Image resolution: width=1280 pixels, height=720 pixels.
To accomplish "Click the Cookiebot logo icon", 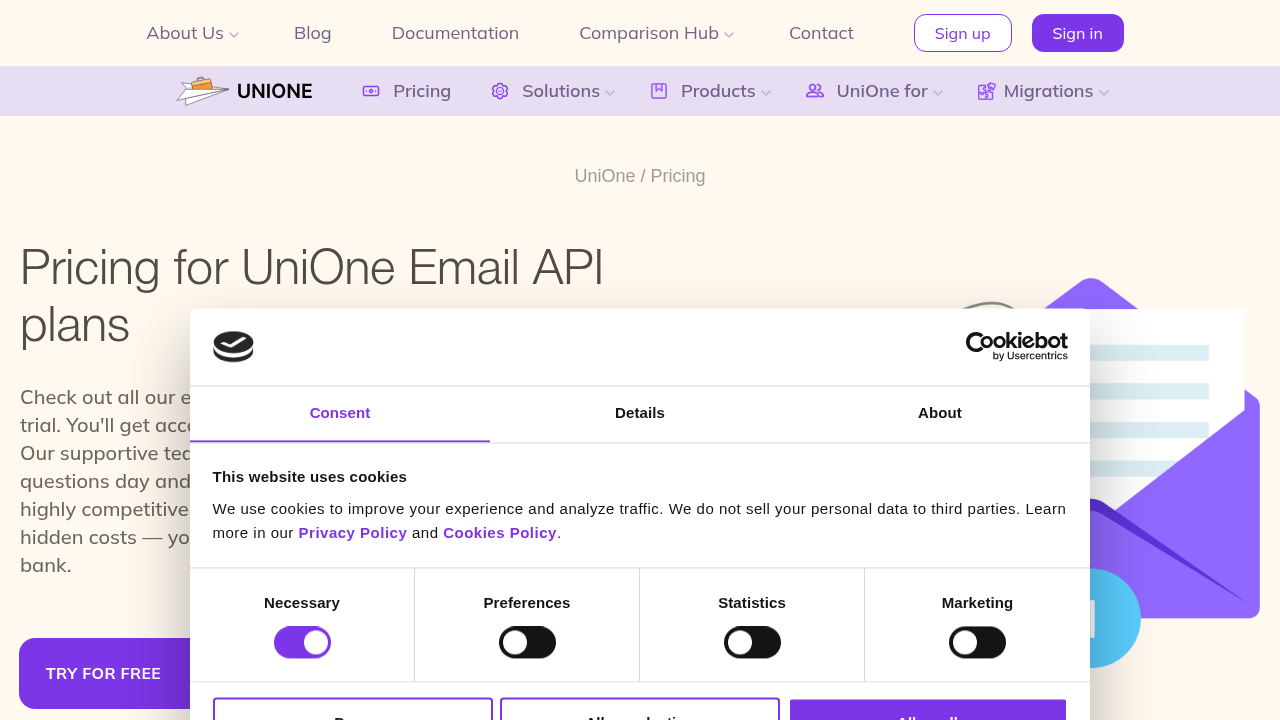I will click(x=233, y=346).
